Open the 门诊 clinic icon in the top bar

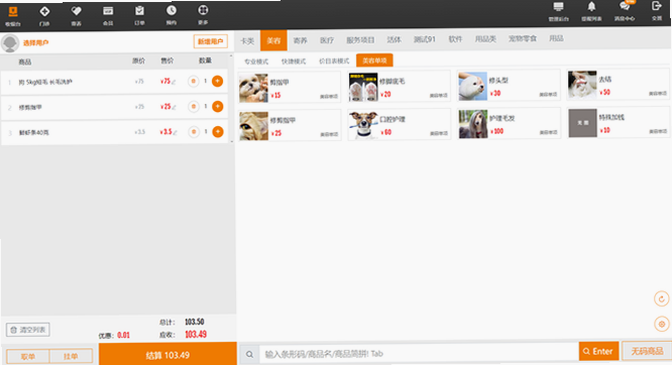click(44, 16)
